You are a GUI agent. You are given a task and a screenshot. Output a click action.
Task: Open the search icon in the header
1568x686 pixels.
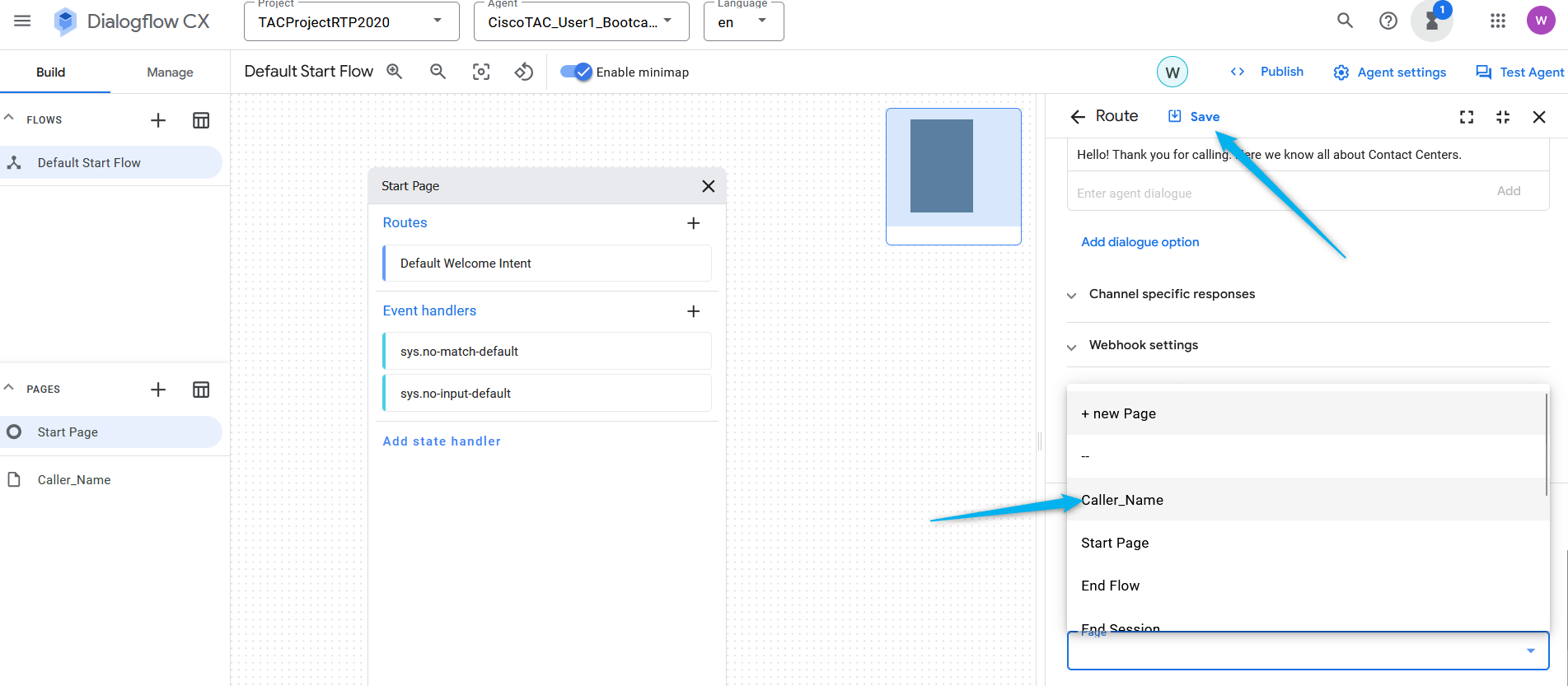coord(1345,21)
